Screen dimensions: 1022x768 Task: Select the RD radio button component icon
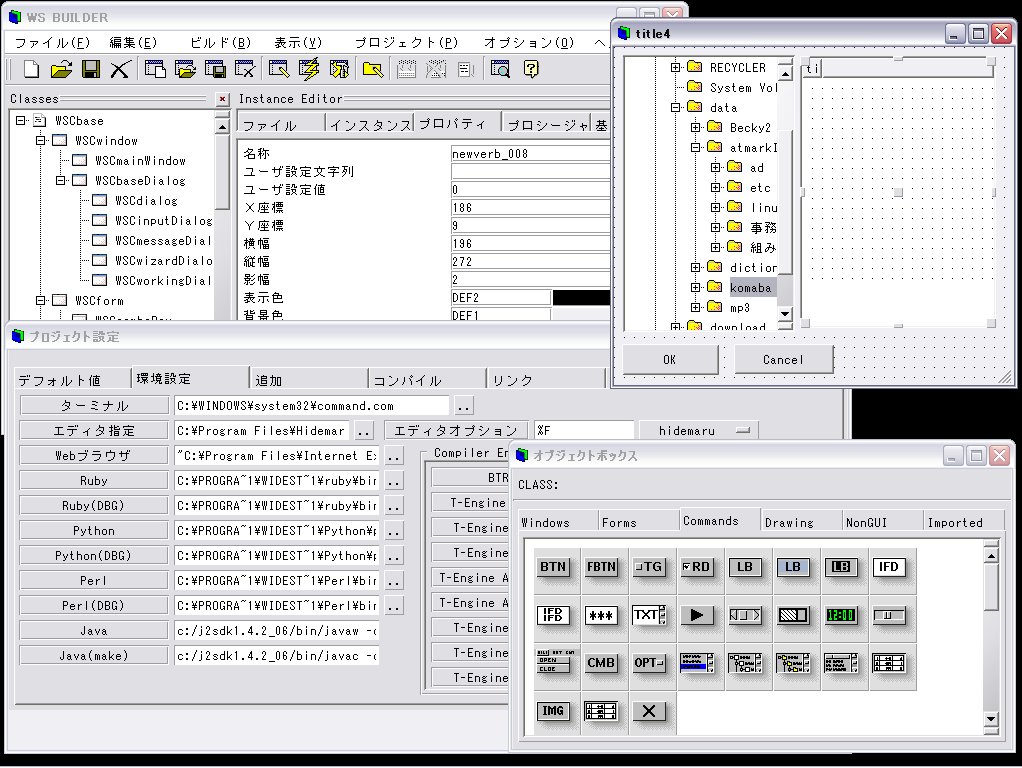(x=697, y=566)
